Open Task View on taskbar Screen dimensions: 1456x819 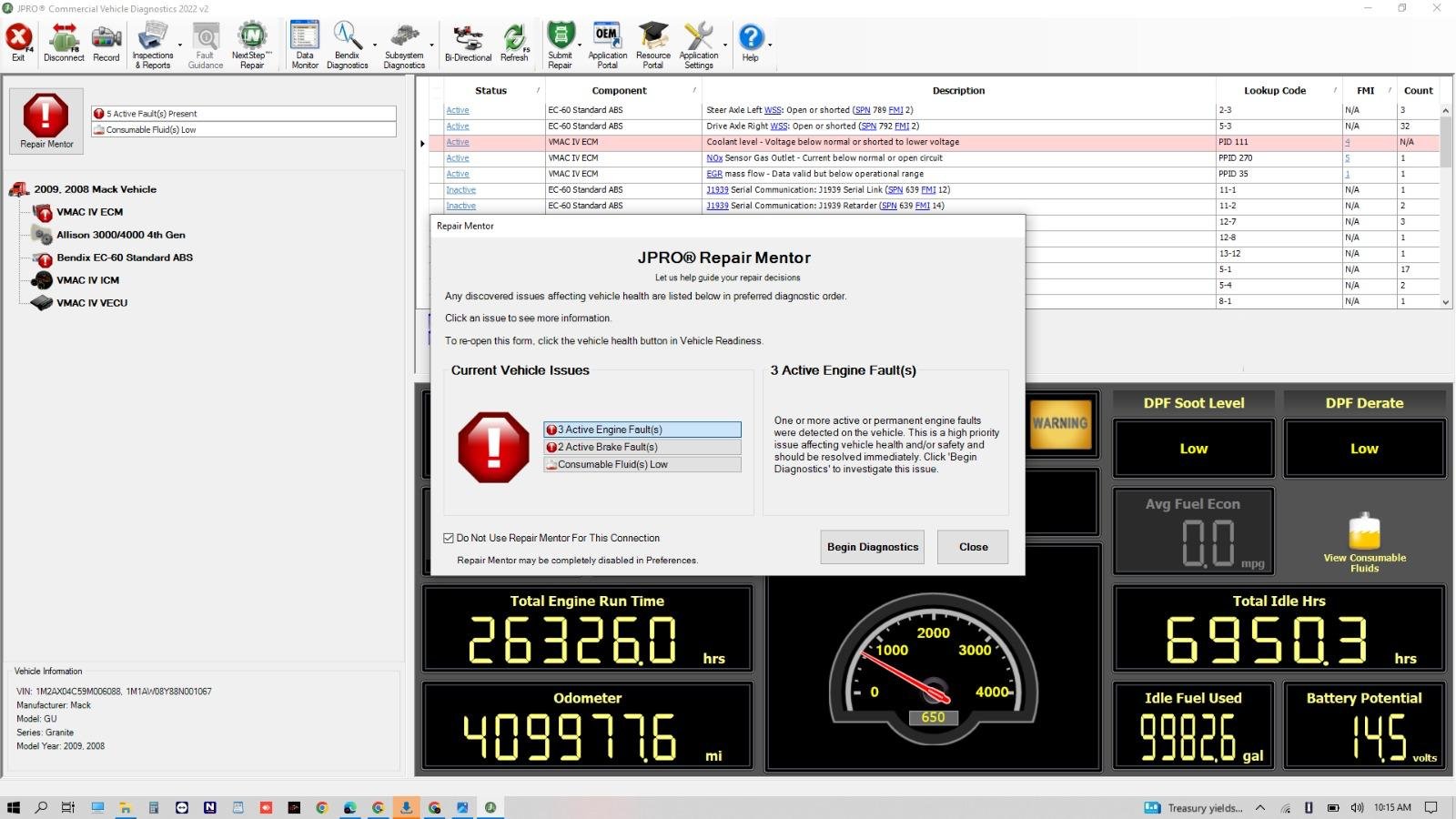(x=68, y=807)
